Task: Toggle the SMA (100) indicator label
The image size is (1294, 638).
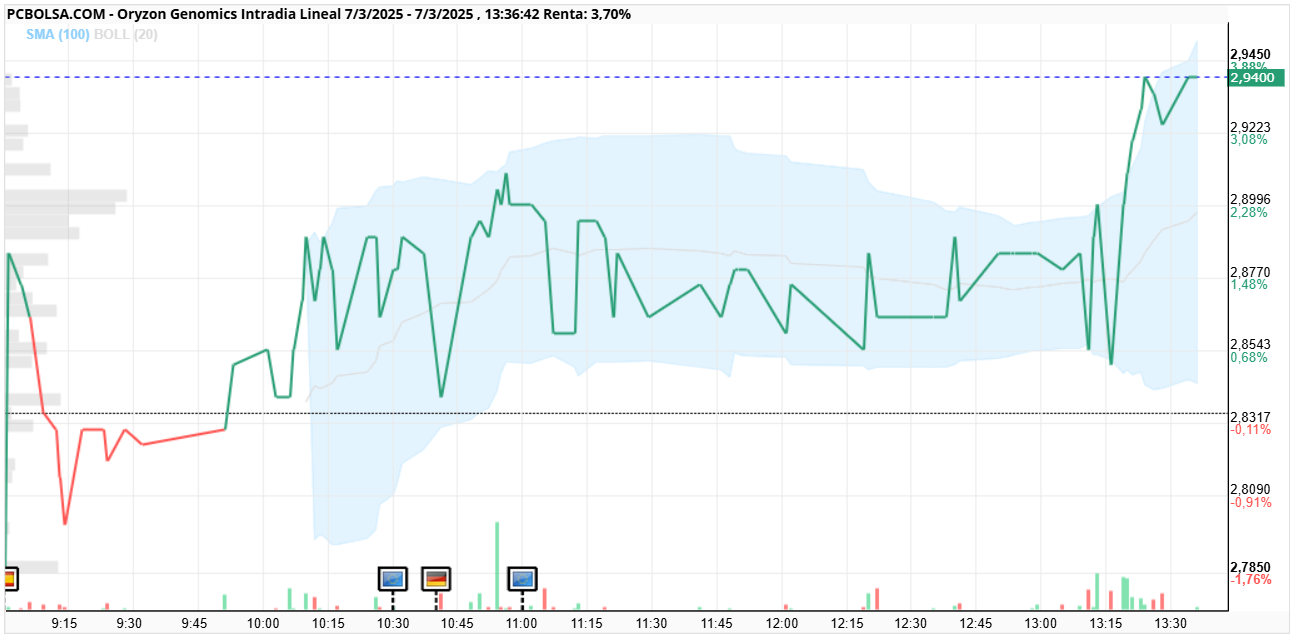Action: click(59, 34)
